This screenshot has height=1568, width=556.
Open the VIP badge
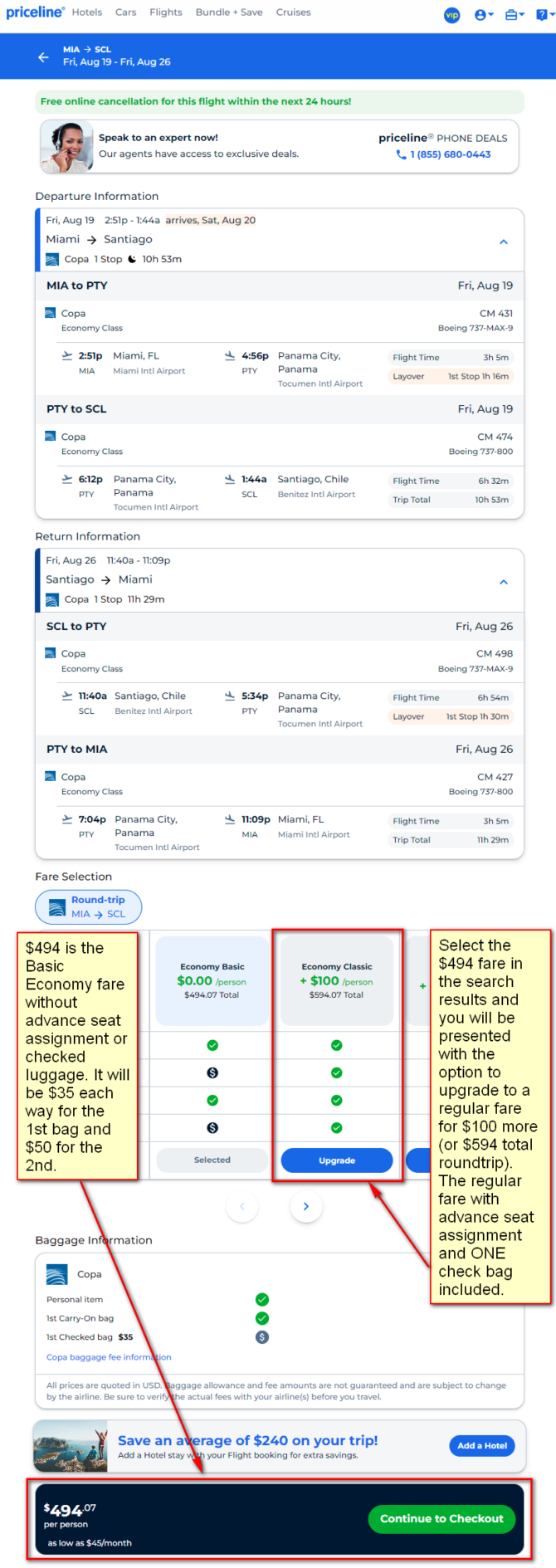pos(451,14)
